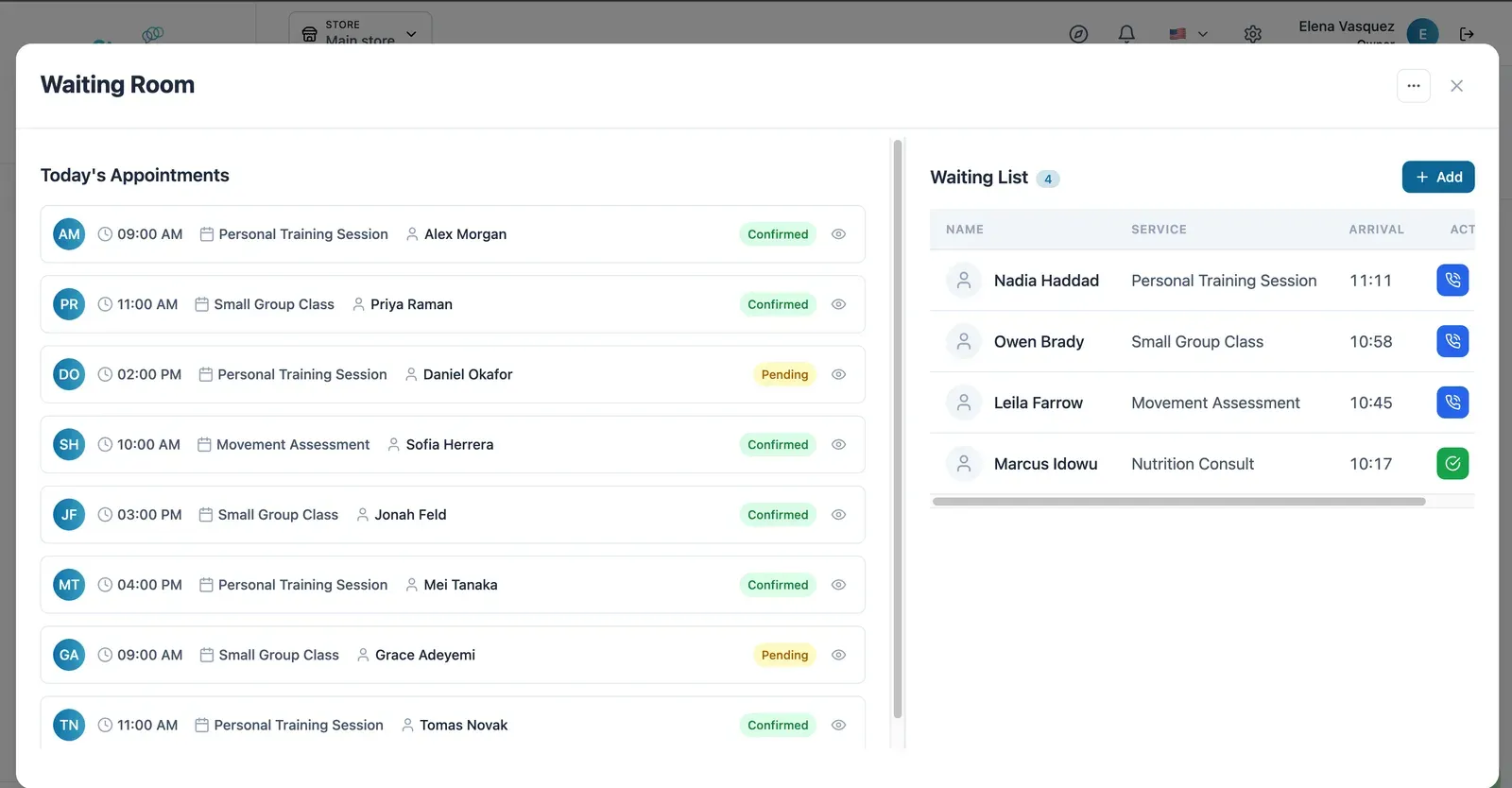Click the PR avatar for Priya Raman
This screenshot has width=1512, height=788.
(69, 304)
